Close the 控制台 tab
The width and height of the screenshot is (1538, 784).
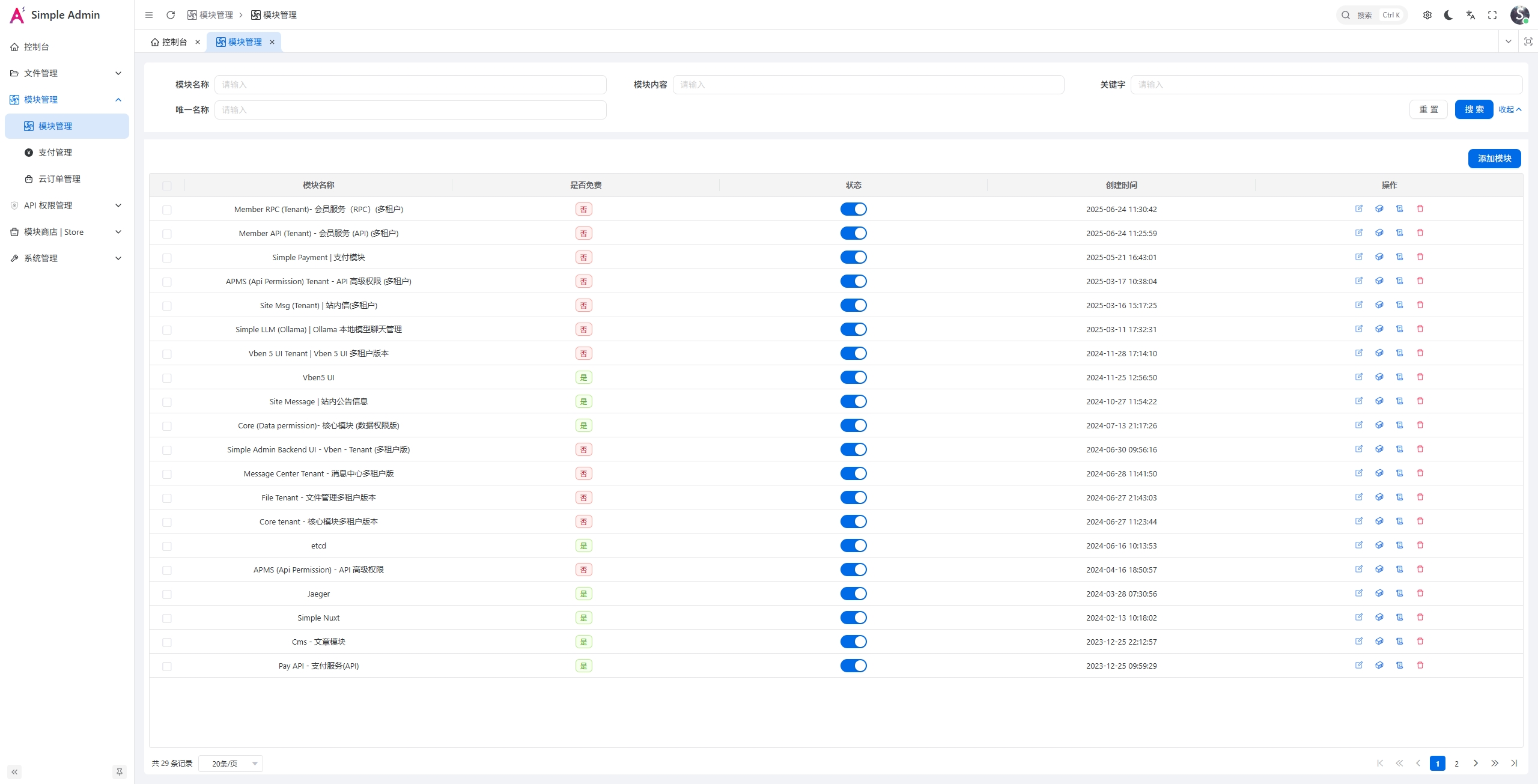pos(197,42)
